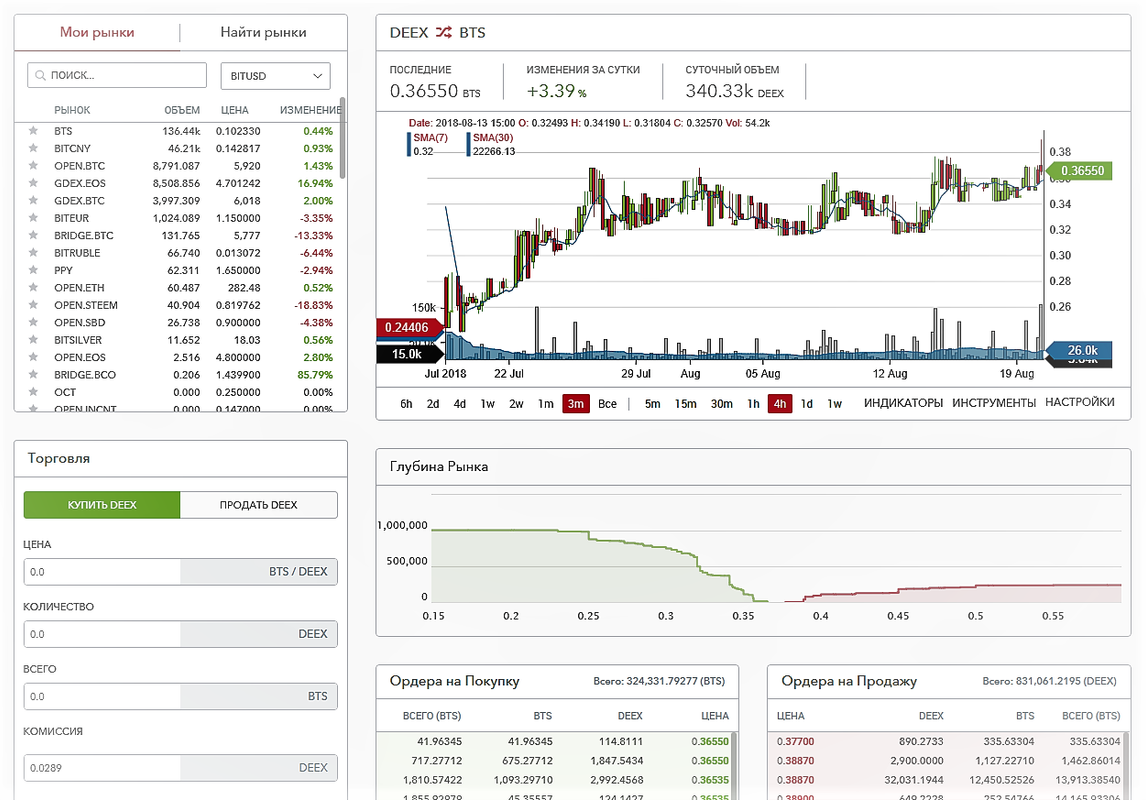The image size is (1146, 800).
Task: Click the Количество input field
Action: tap(181, 634)
